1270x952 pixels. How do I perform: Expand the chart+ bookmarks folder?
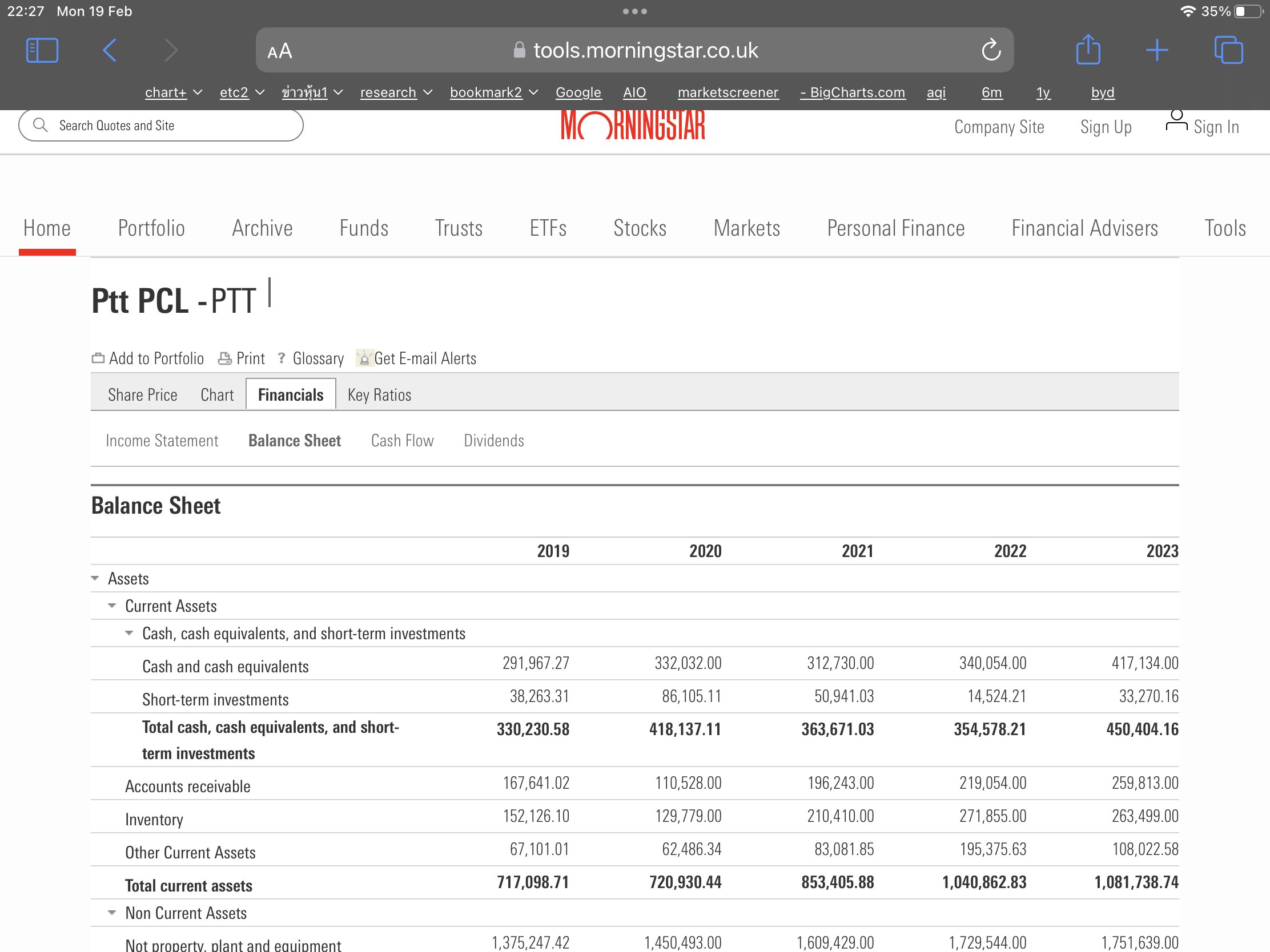174,92
